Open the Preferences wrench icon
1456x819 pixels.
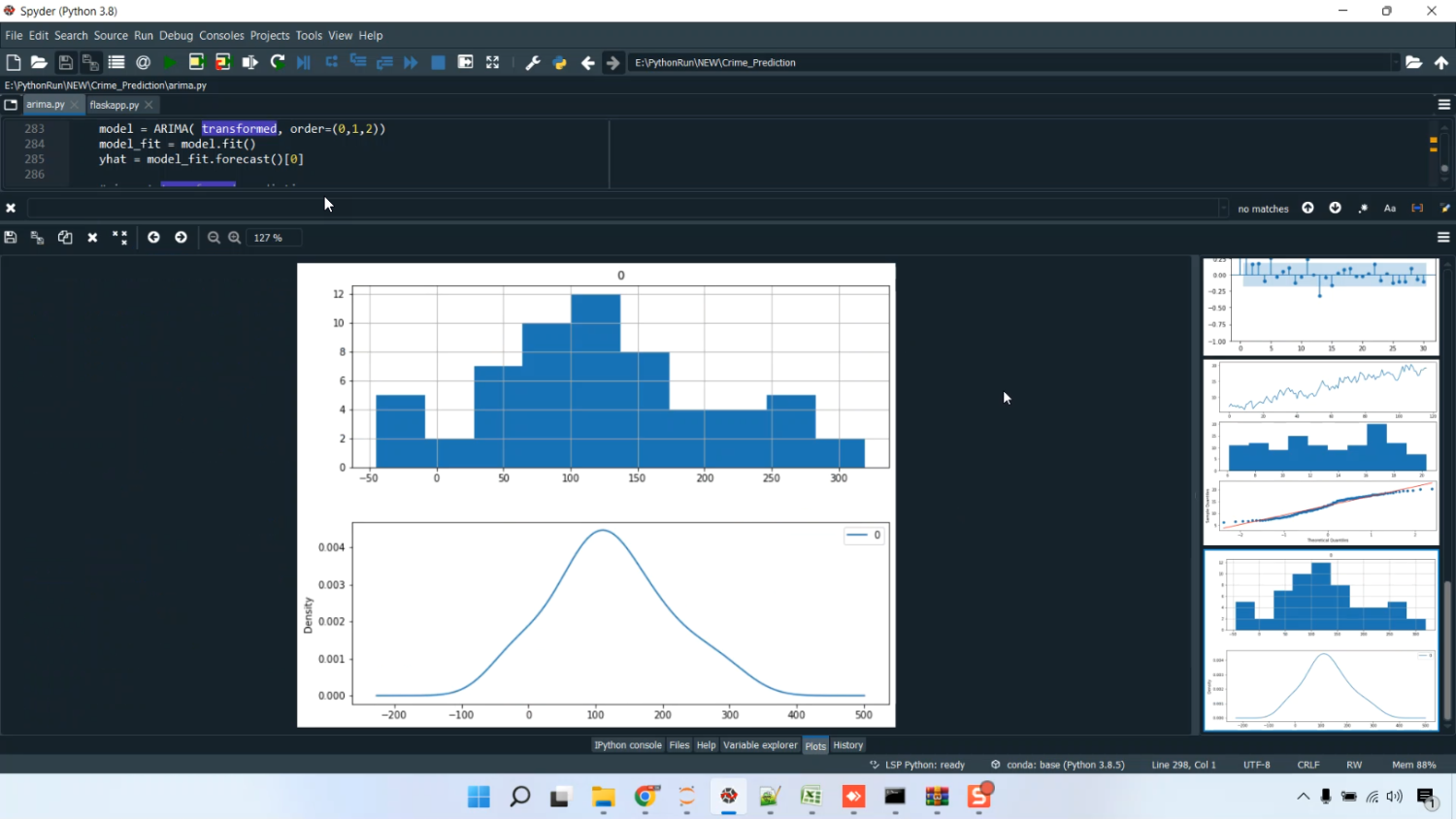[x=532, y=62]
